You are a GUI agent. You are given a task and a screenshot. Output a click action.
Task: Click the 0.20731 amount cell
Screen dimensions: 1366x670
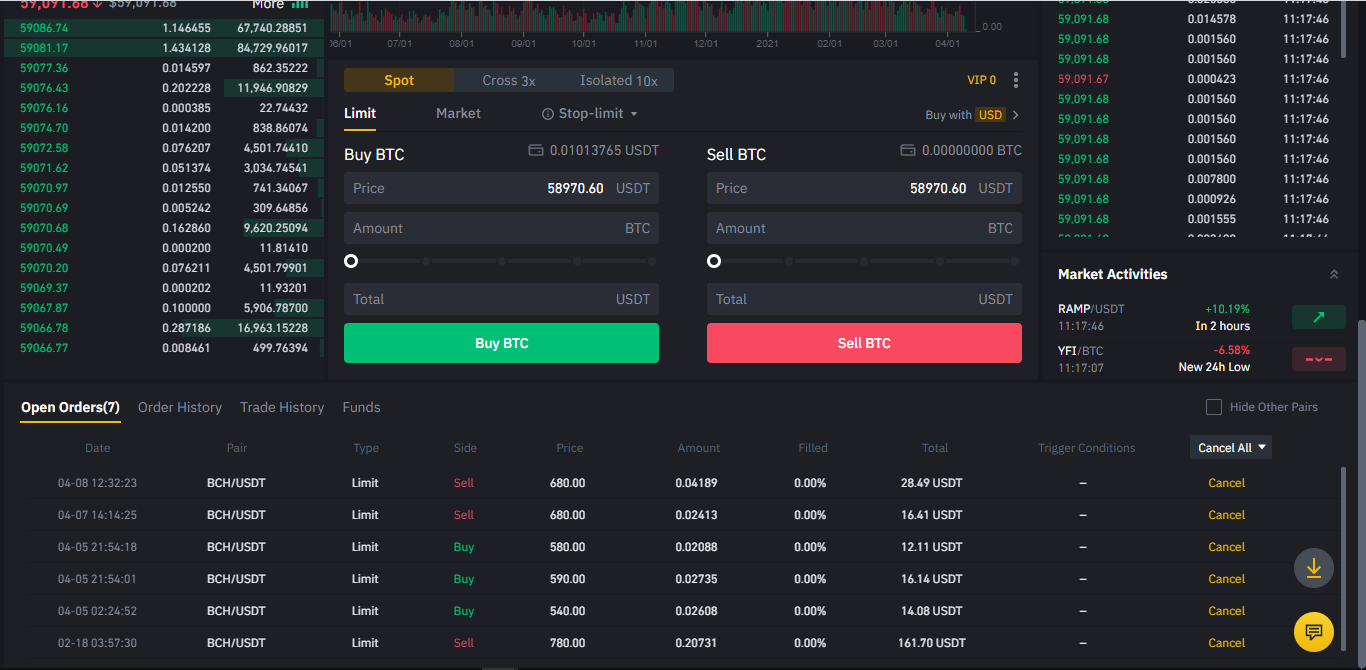pyautogui.click(x=696, y=643)
